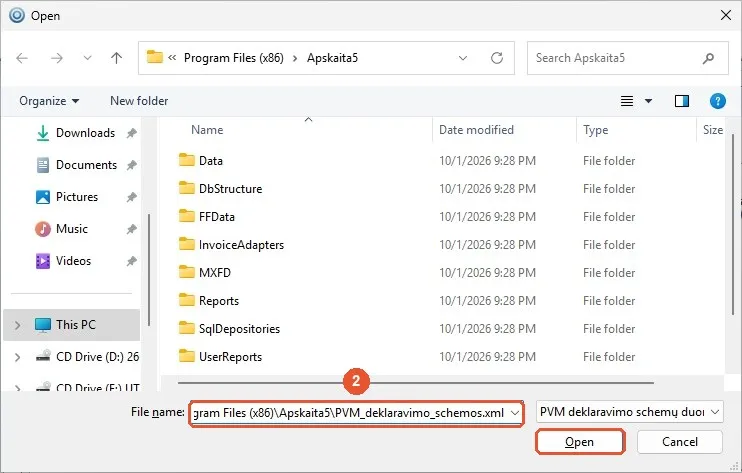The width and height of the screenshot is (742, 473).
Task: Open view options dropdown arrow
Action: tap(648, 101)
